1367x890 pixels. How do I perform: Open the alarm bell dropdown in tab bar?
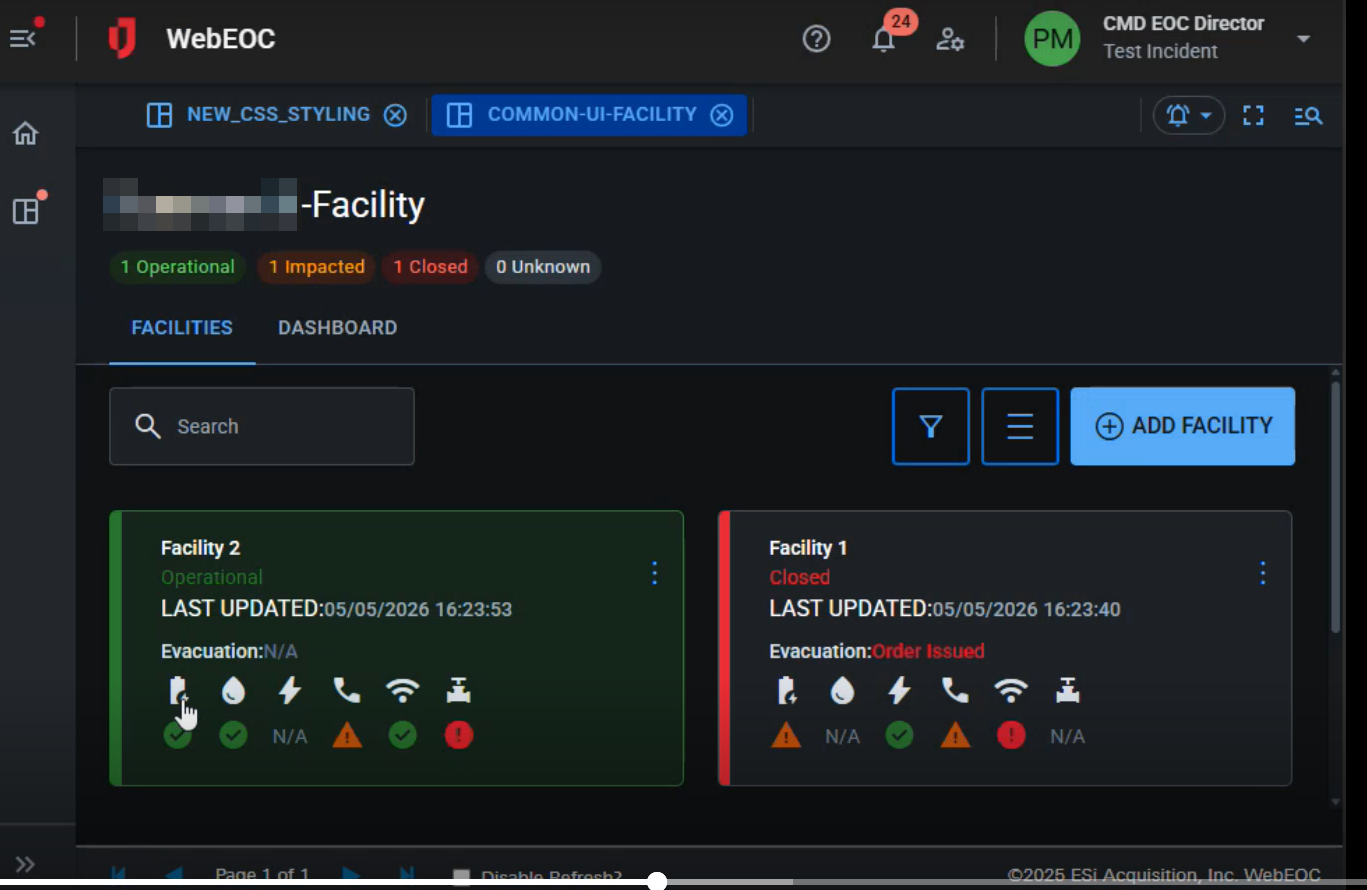pyautogui.click(x=1189, y=115)
